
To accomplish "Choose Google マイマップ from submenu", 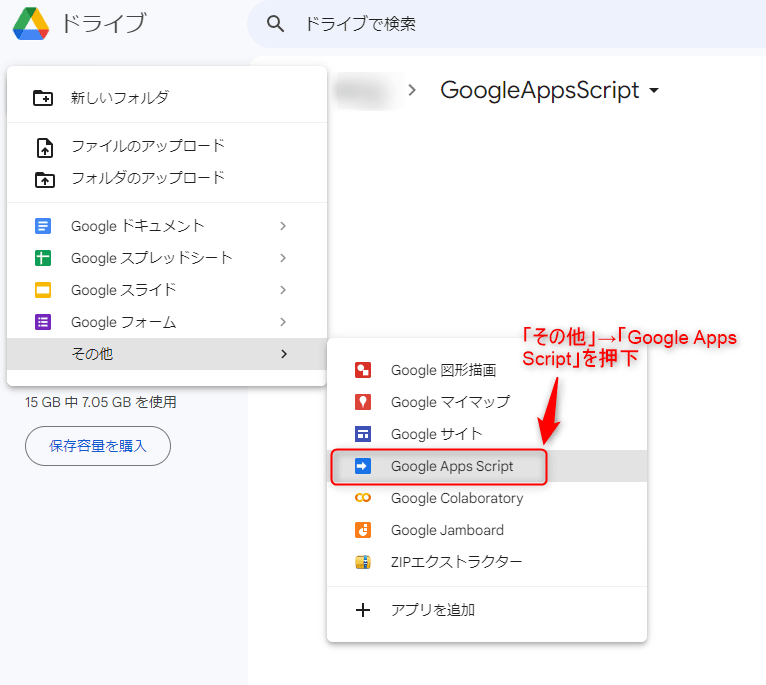I will (487, 402).
